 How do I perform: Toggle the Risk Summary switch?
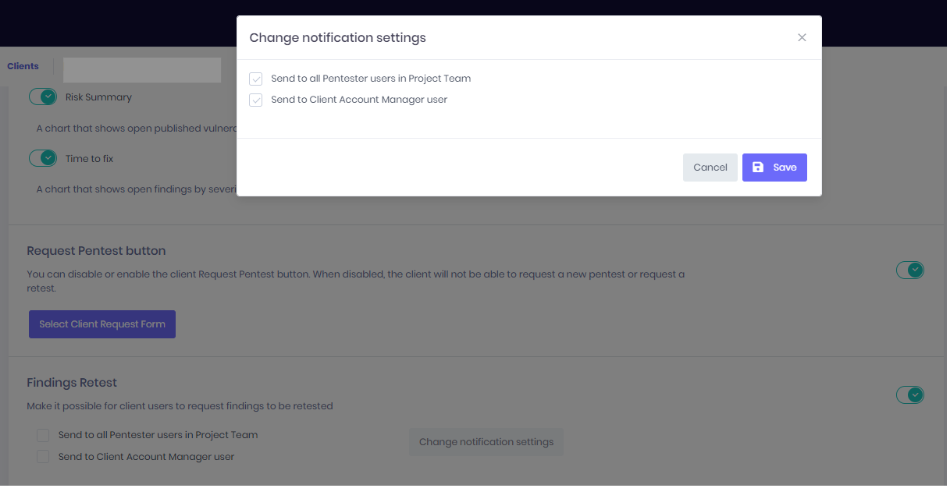pyautogui.click(x=43, y=97)
